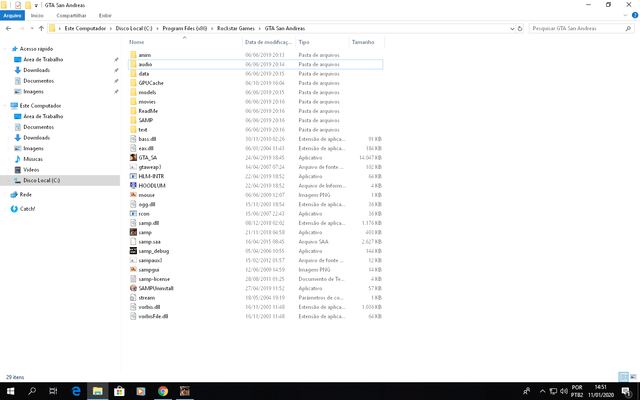Screen dimensions: 640x400
Task: Select the stream config file icon
Action: pos(133,298)
